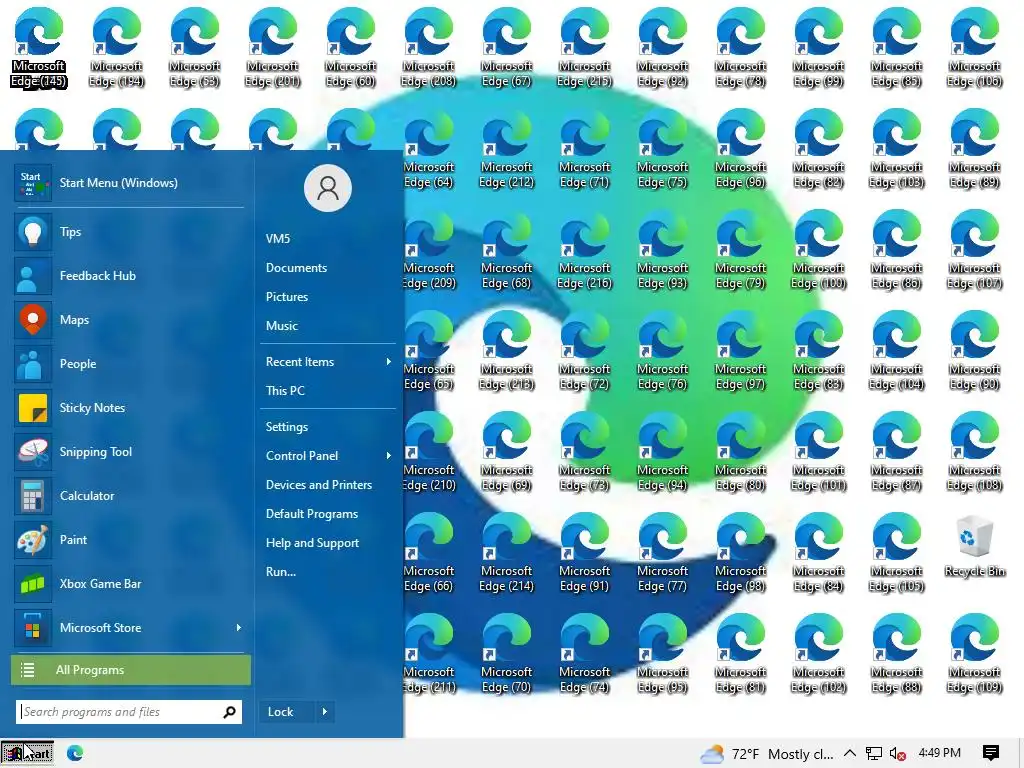Viewport: 1024px width, 768px height.
Task: Expand Microsoft Store submenu arrow
Action: [238, 628]
